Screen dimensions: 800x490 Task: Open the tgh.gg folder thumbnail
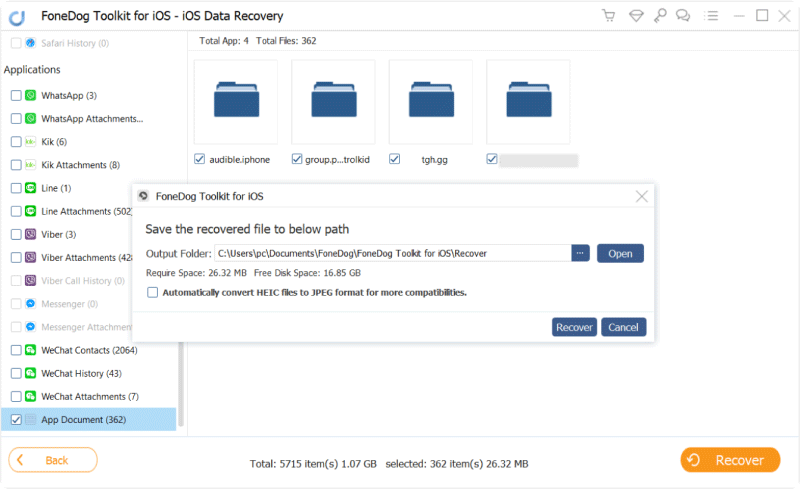[431, 102]
